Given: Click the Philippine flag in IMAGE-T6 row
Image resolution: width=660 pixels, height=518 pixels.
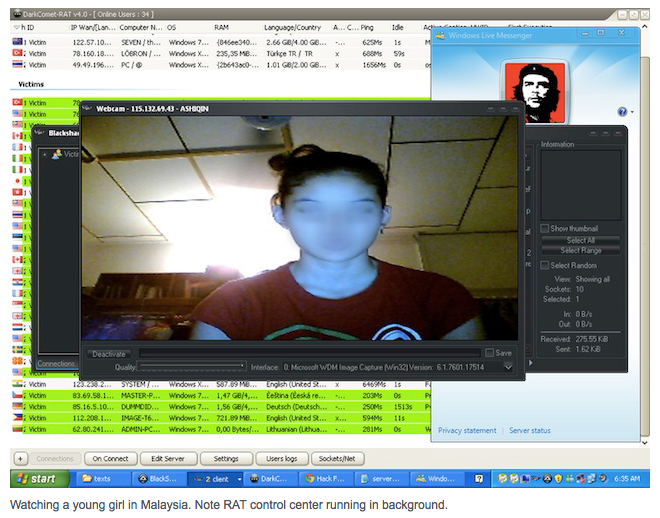Looking at the screenshot, I should (x=17, y=417).
